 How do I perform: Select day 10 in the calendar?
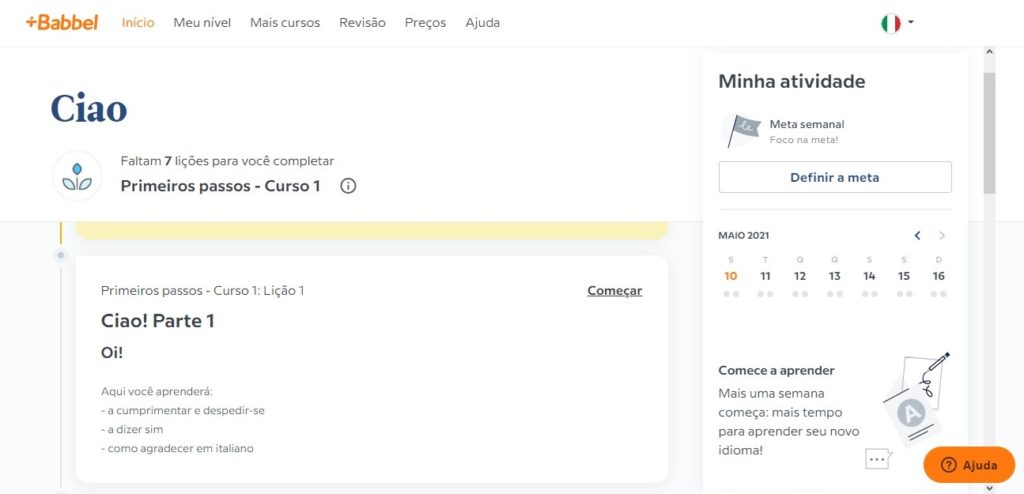(731, 276)
